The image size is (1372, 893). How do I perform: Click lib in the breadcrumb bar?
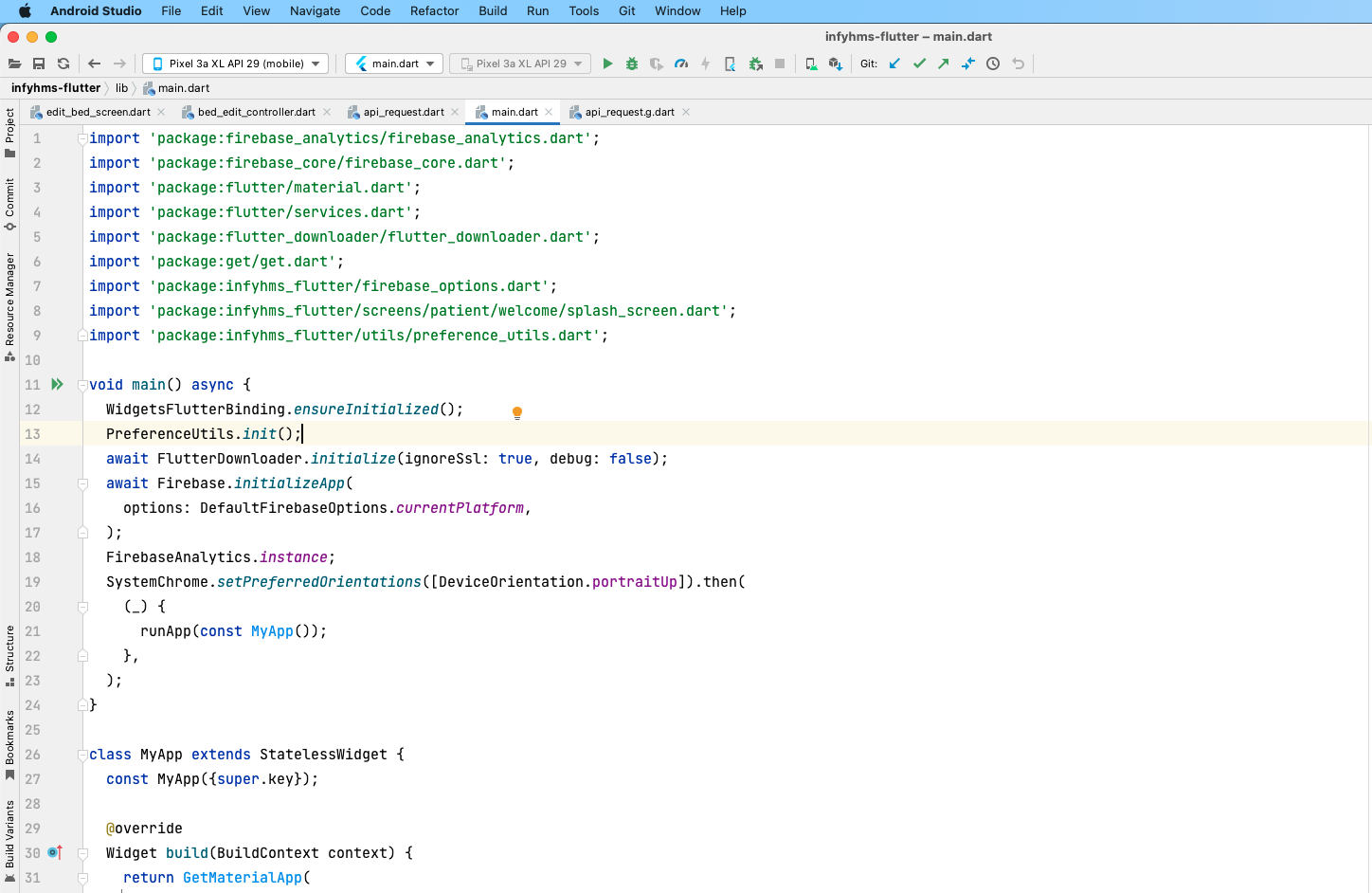(x=121, y=87)
